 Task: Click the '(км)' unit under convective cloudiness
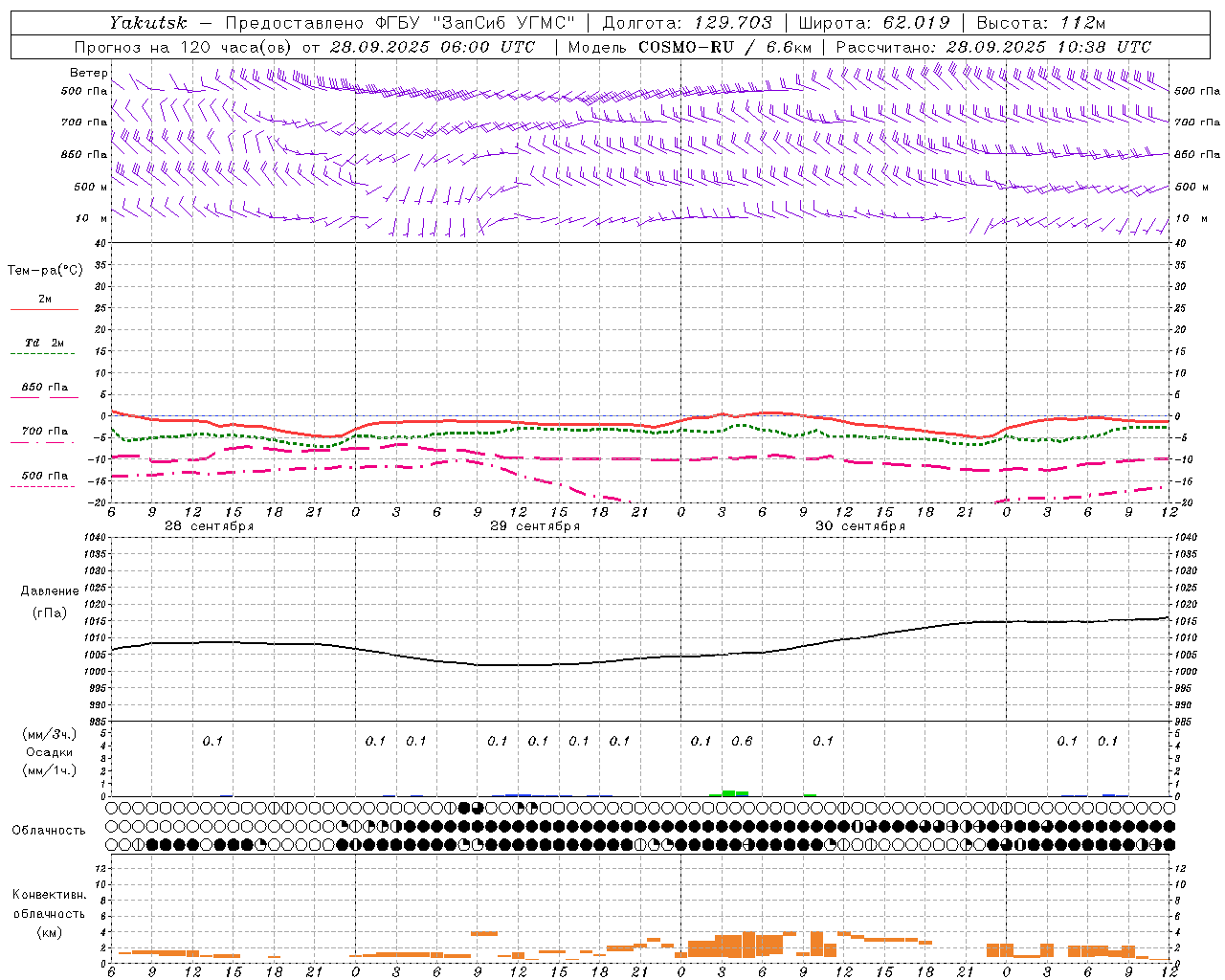coord(49,931)
